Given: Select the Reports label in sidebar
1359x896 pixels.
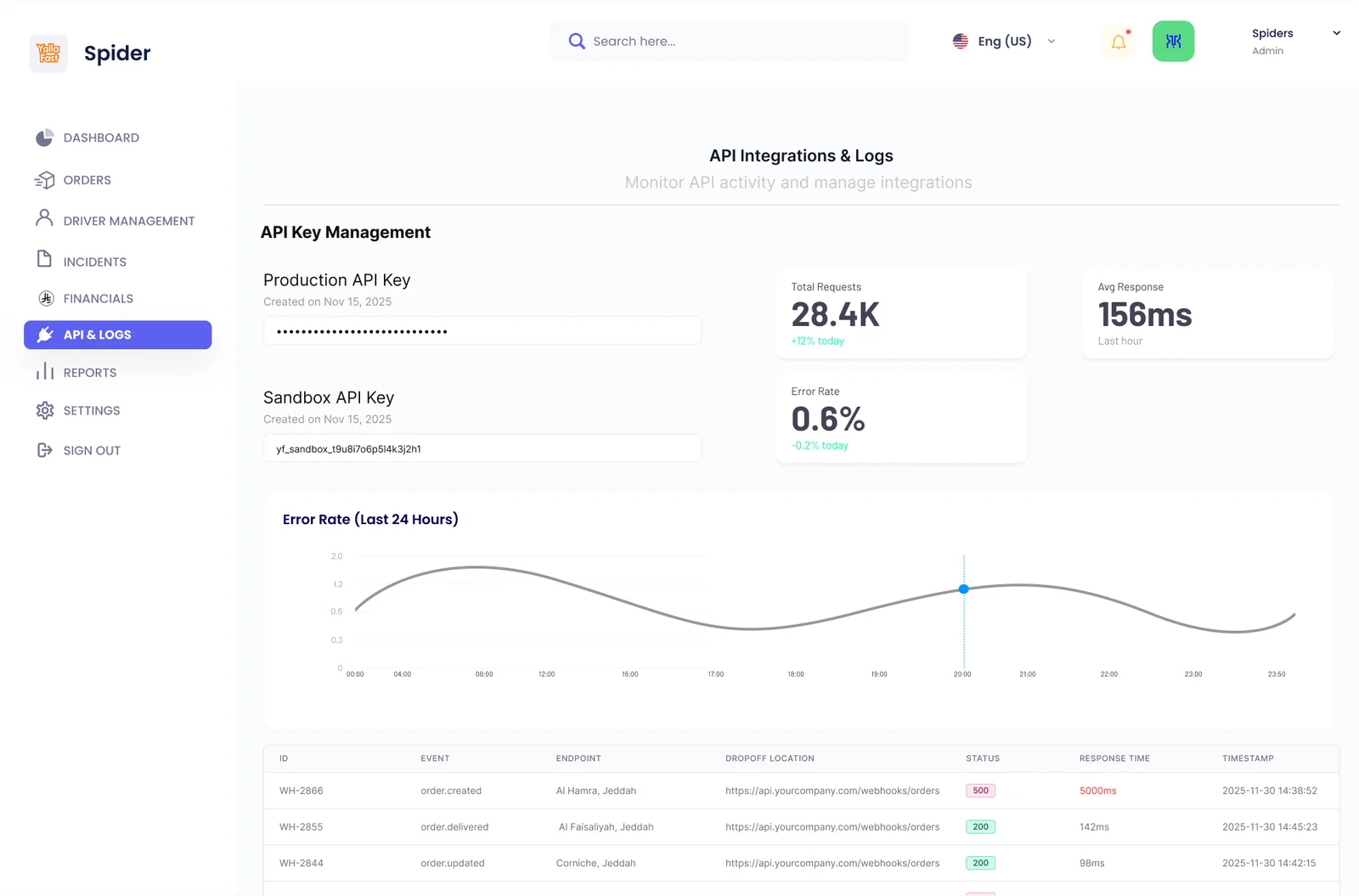Looking at the screenshot, I should click(x=90, y=373).
